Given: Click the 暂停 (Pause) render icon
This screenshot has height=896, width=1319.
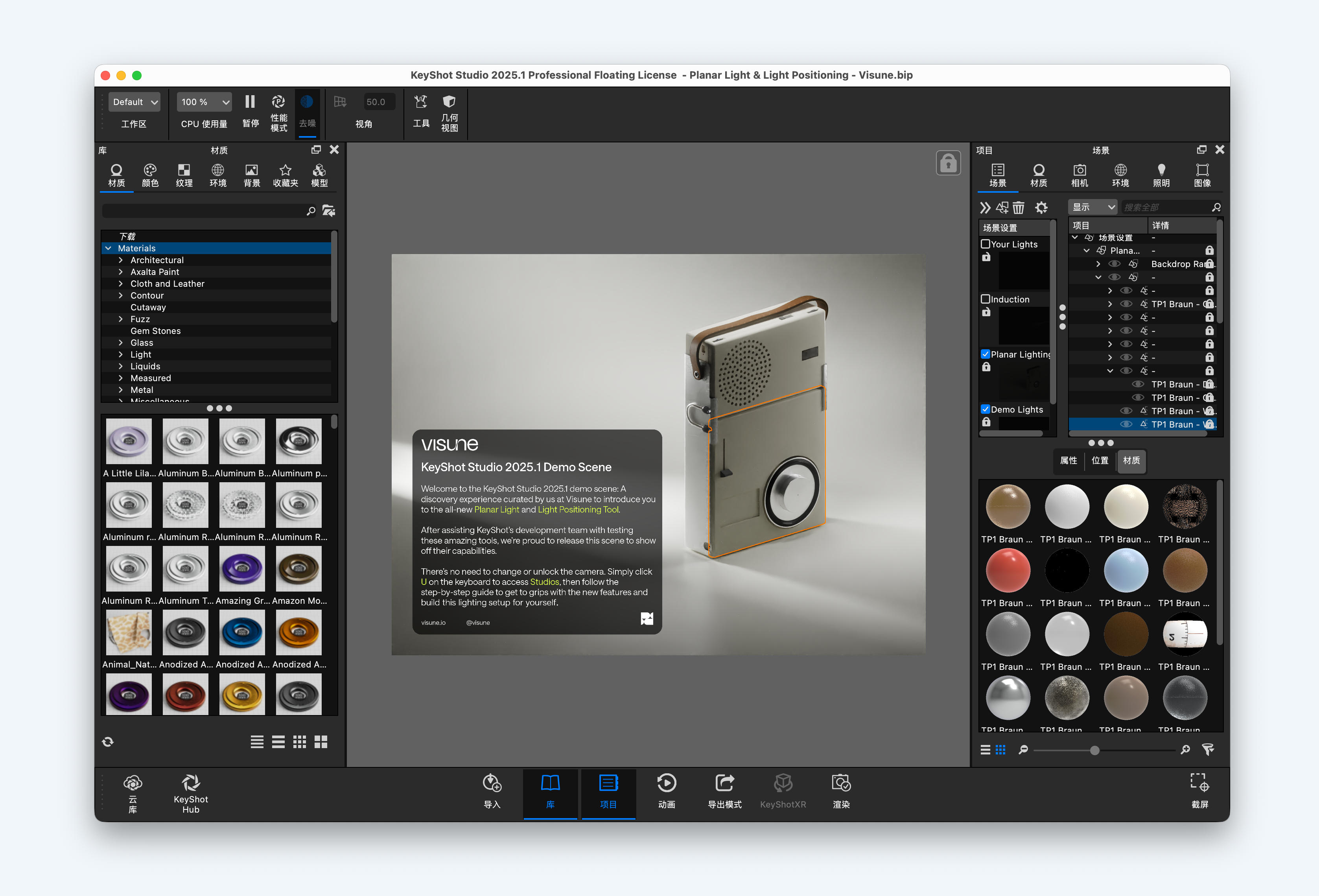Looking at the screenshot, I should [x=250, y=101].
